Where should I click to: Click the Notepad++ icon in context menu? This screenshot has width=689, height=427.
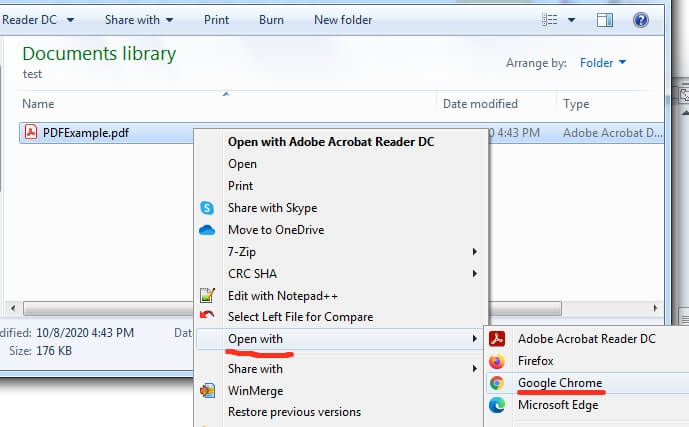[x=207, y=295]
